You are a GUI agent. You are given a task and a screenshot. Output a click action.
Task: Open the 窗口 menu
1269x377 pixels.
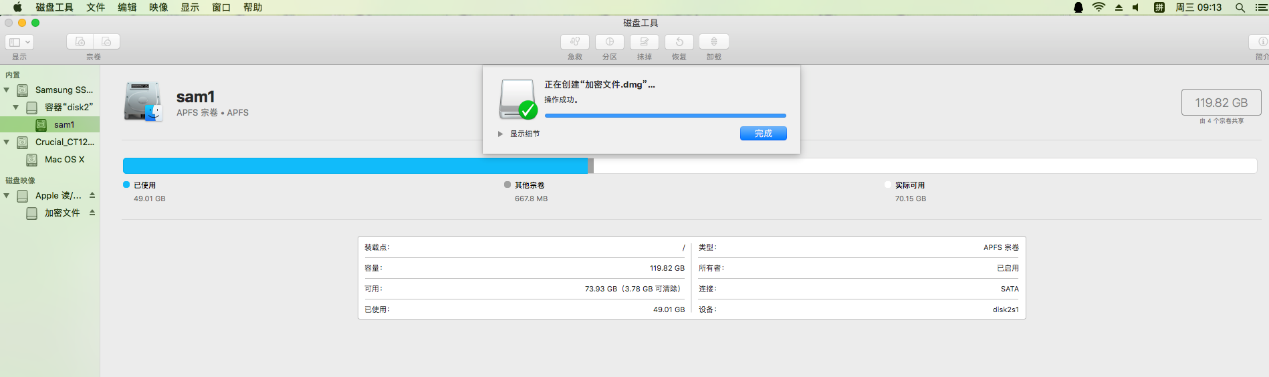click(222, 7)
